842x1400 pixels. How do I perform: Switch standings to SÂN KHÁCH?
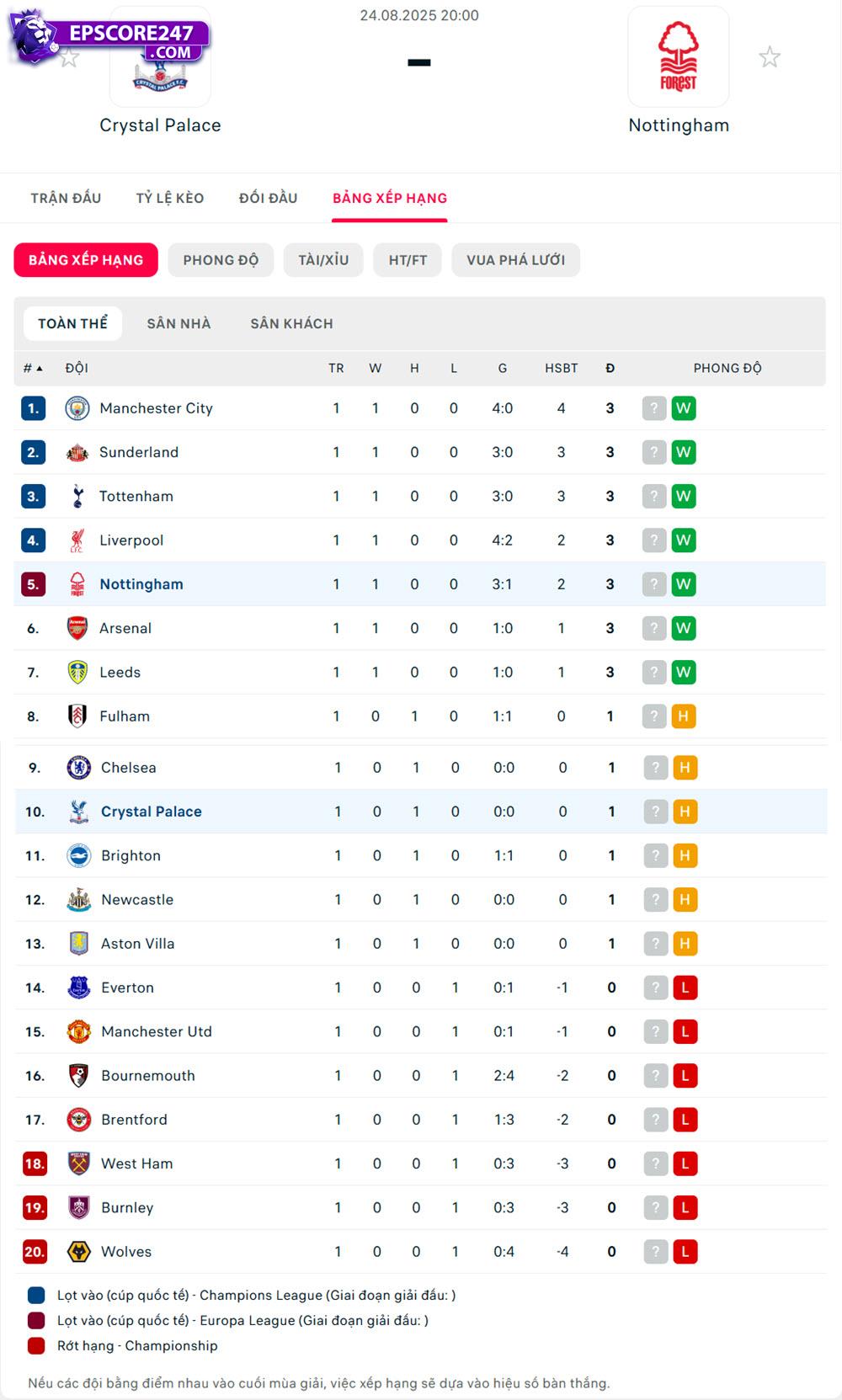(x=291, y=323)
